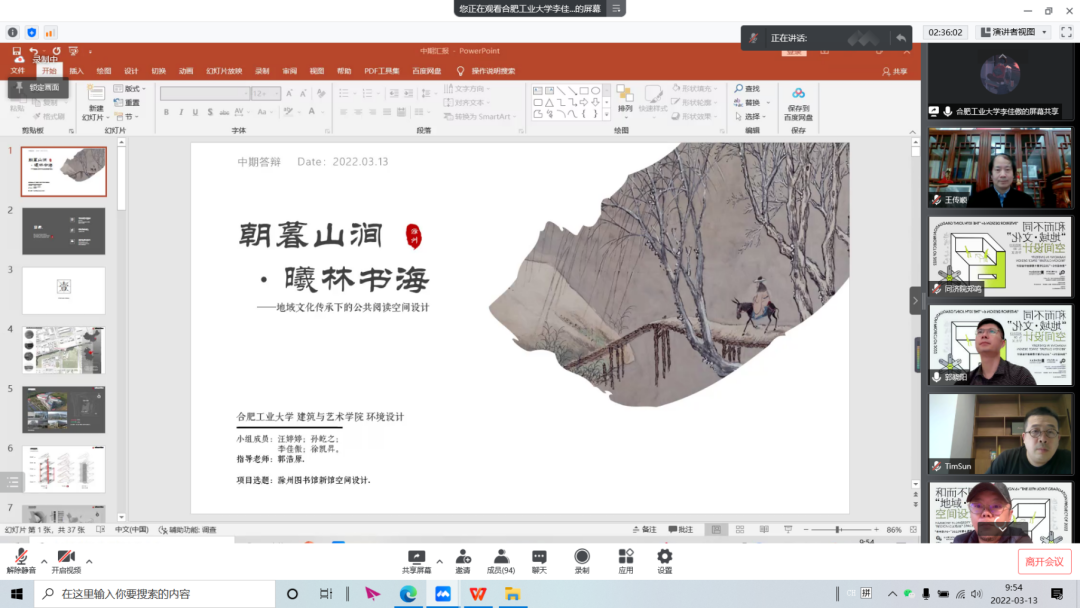Select slide 4 thumbnail
This screenshot has width=1080, height=608.
(x=63, y=350)
